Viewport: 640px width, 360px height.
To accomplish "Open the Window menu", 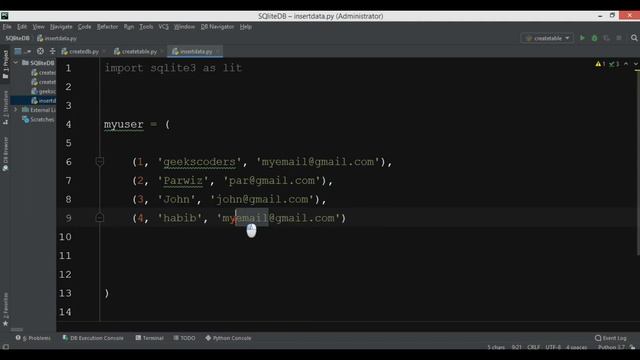I will pos(184,27).
